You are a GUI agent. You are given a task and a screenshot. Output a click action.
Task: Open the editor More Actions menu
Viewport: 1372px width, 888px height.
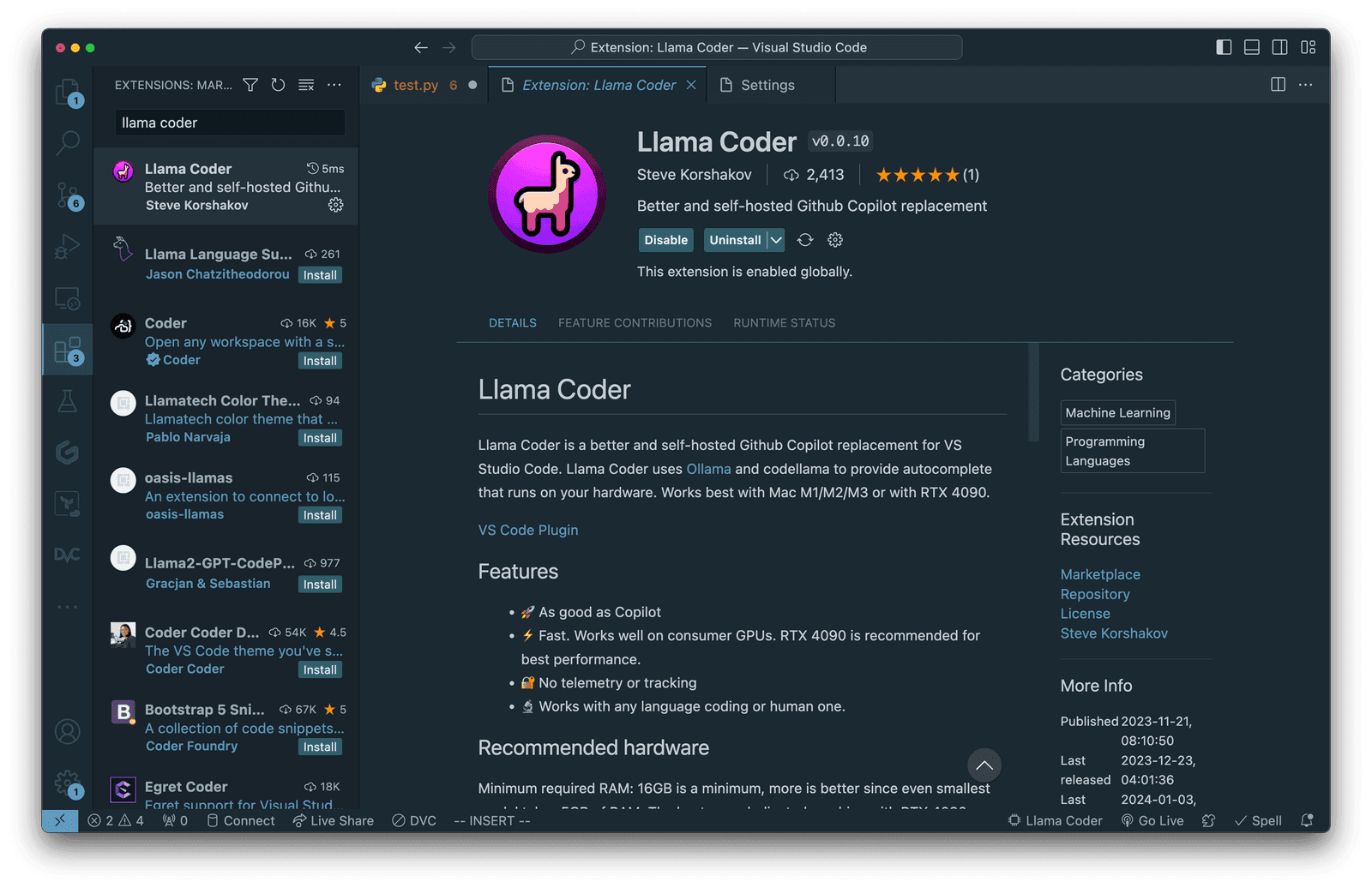[1306, 84]
